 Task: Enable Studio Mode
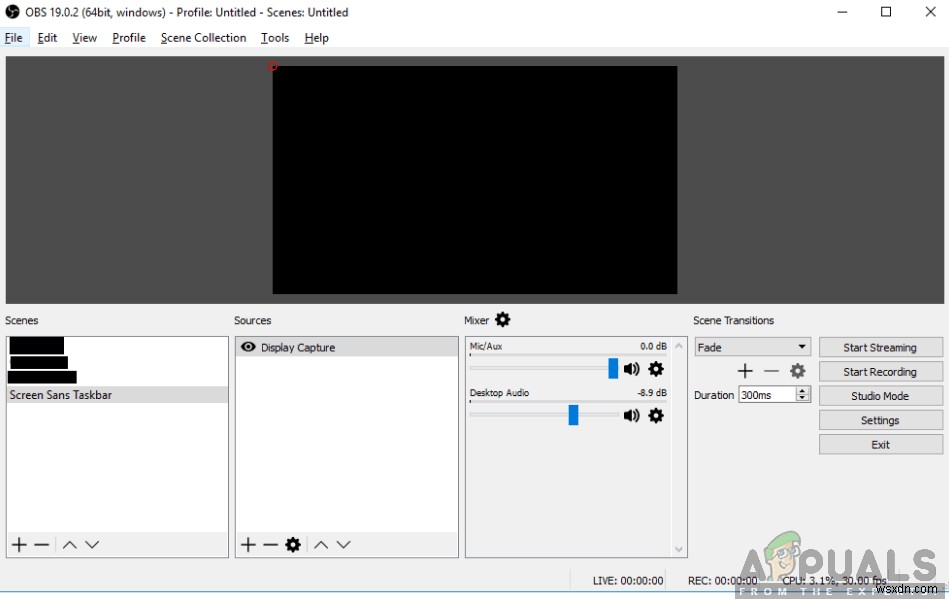(x=880, y=395)
